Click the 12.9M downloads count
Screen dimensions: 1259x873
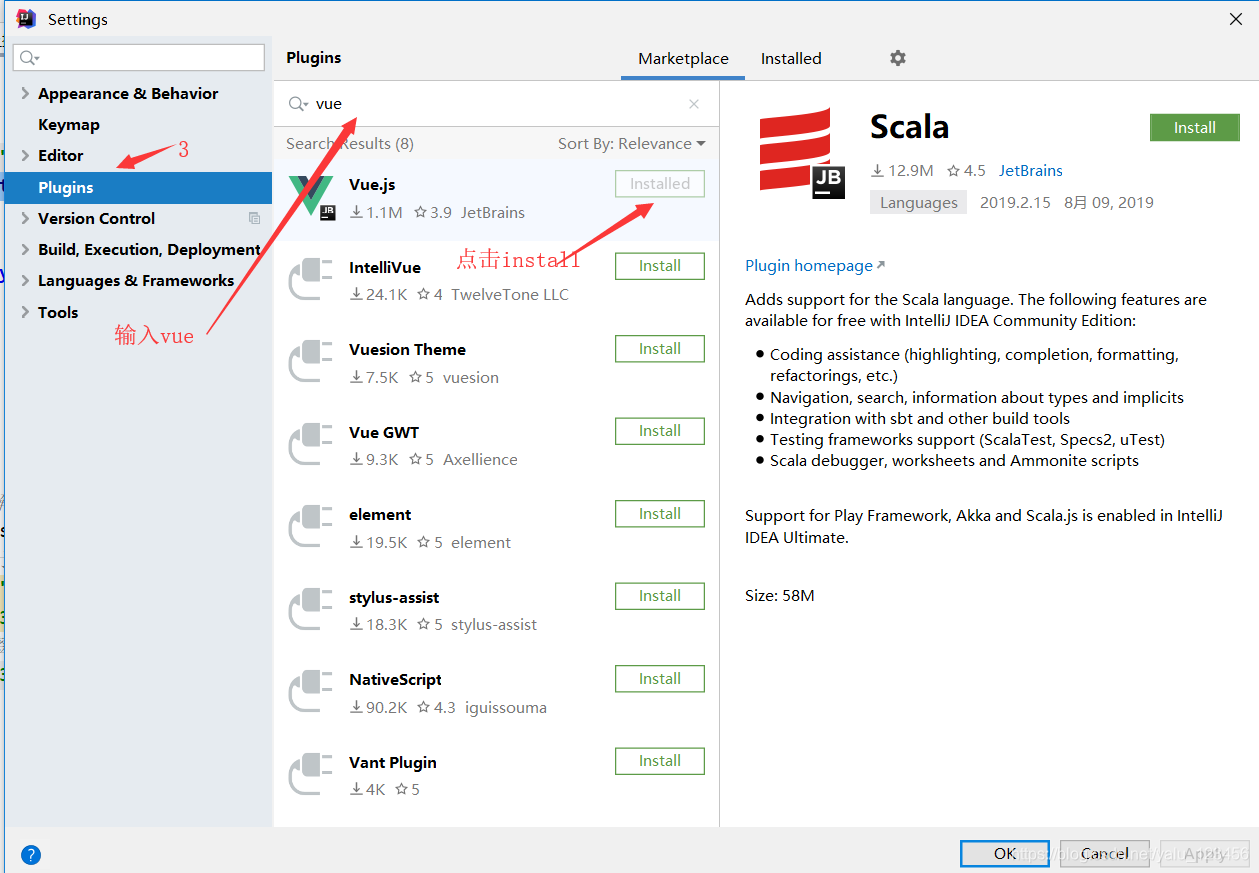tap(902, 171)
